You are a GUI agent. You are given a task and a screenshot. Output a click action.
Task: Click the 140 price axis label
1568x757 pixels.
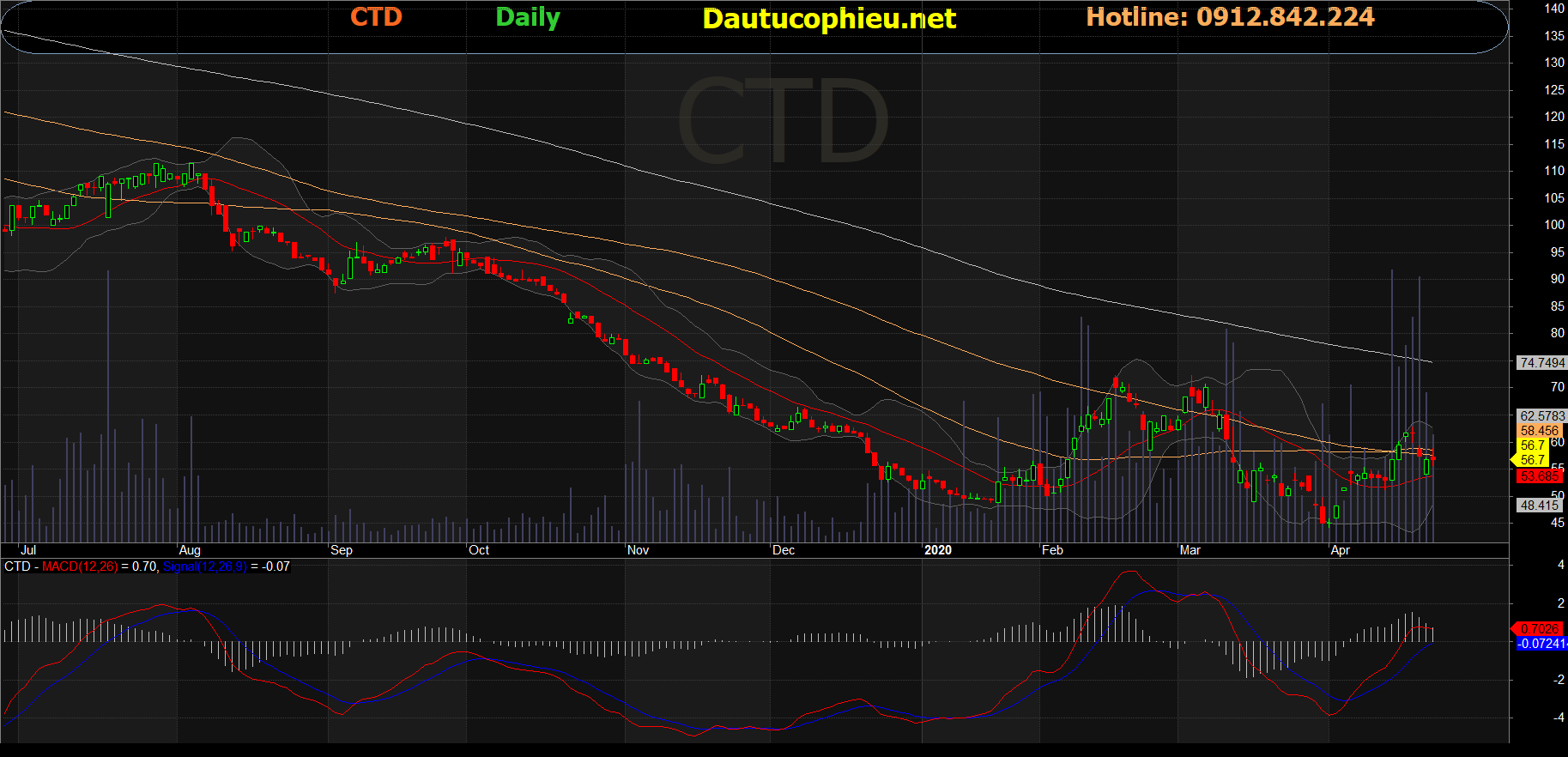(1554, 9)
